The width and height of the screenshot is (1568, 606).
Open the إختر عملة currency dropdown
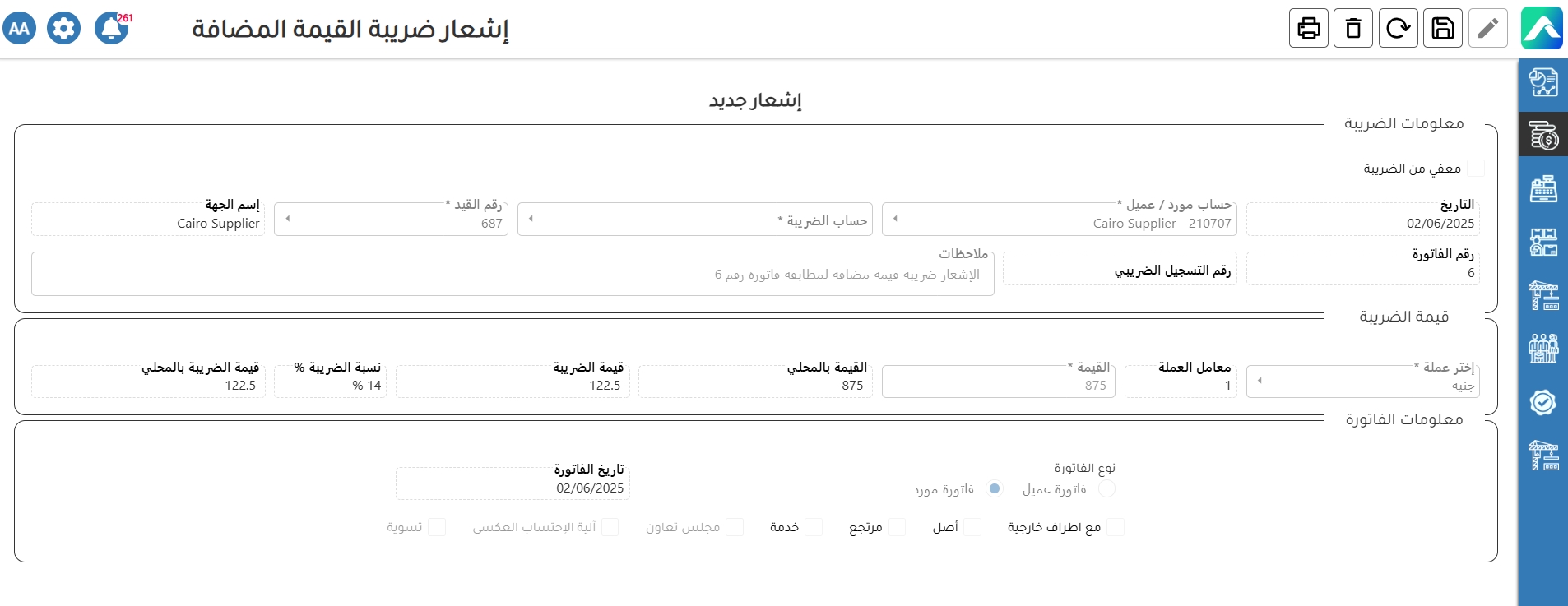click(x=1362, y=382)
